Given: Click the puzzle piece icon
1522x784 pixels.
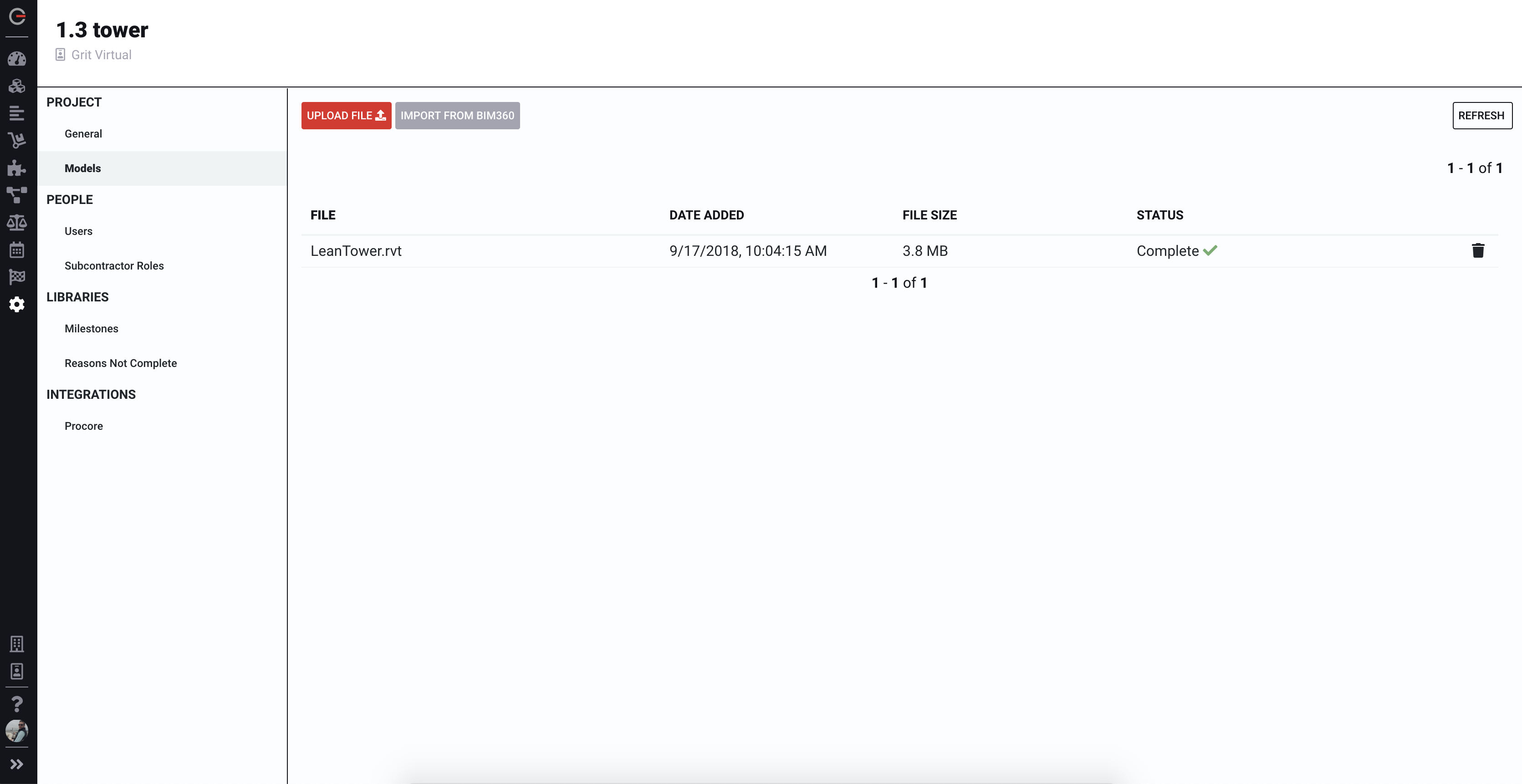Looking at the screenshot, I should (16, 168).
